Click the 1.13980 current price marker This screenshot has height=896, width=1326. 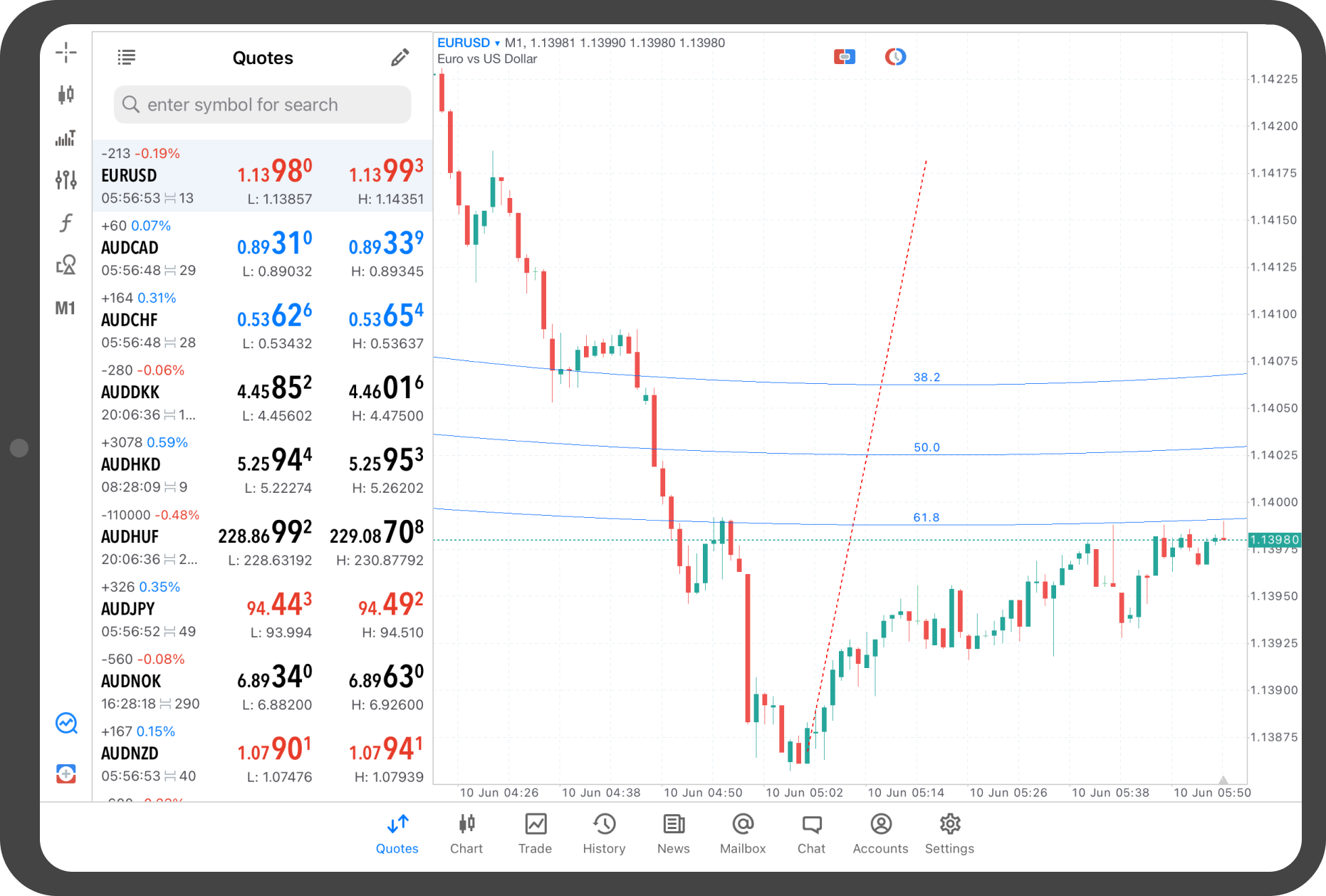(x=1274, y=540)
